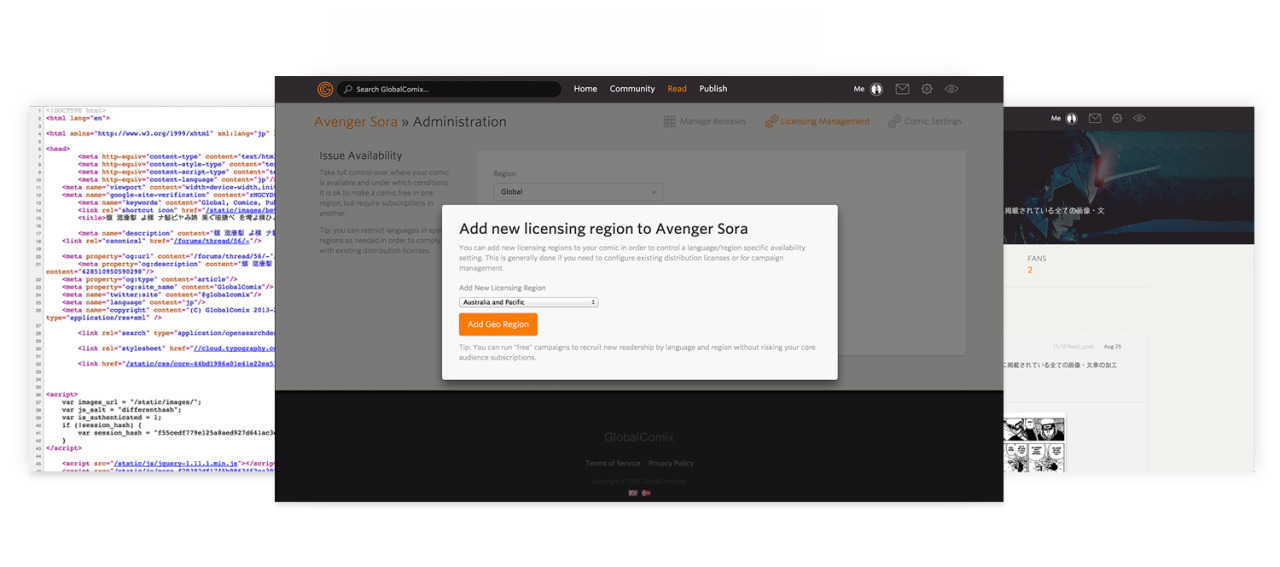Click the Aug 26 date in right window
The image size is (1280, 567).
click(x=1112, y=346)
